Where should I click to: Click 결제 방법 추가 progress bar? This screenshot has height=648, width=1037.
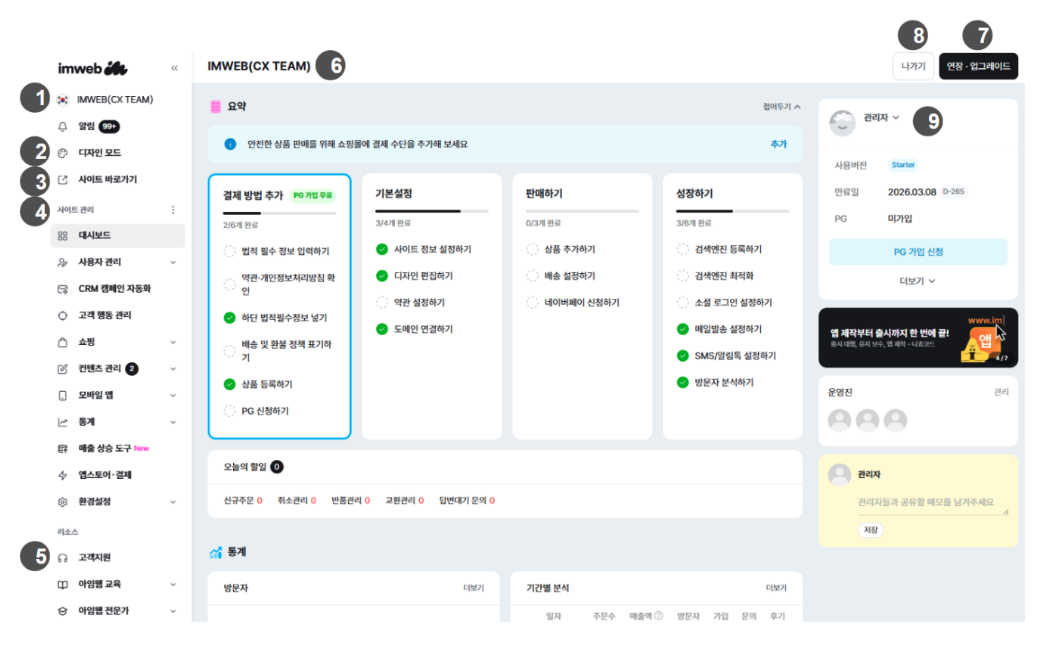pyautogui.click(x=280, y=213)
